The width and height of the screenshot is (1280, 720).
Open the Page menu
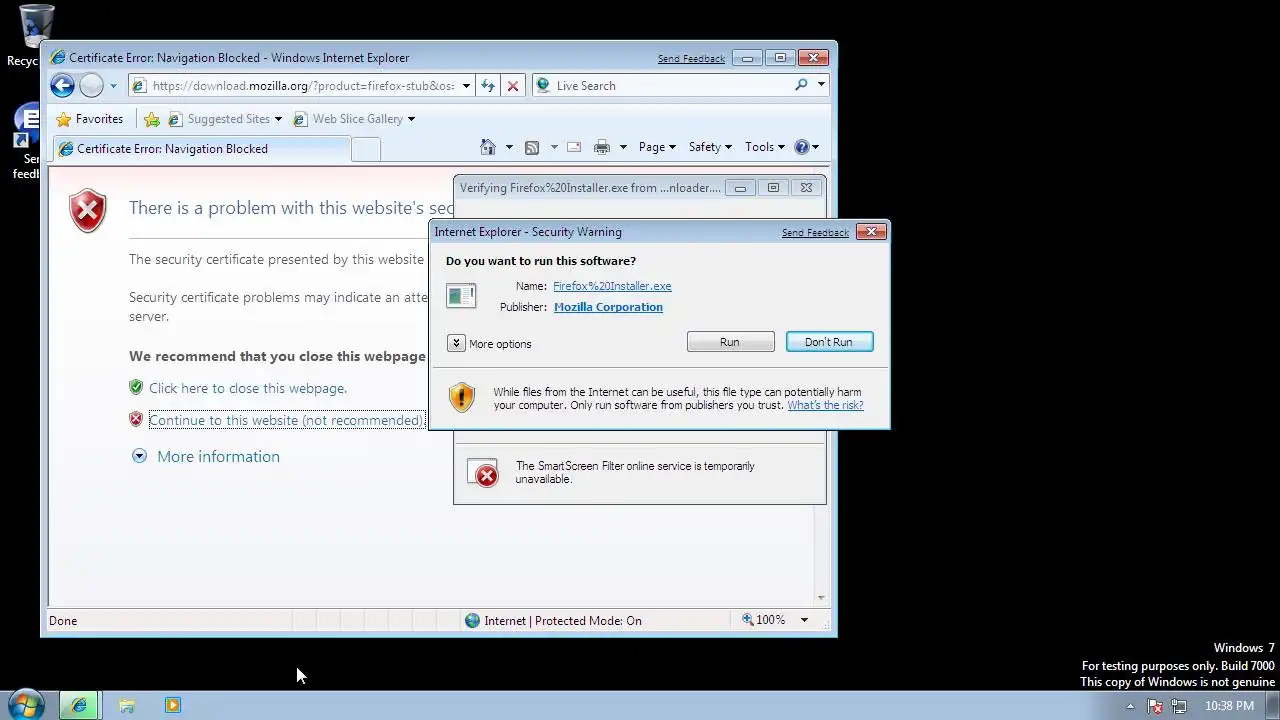coord(657,147)
